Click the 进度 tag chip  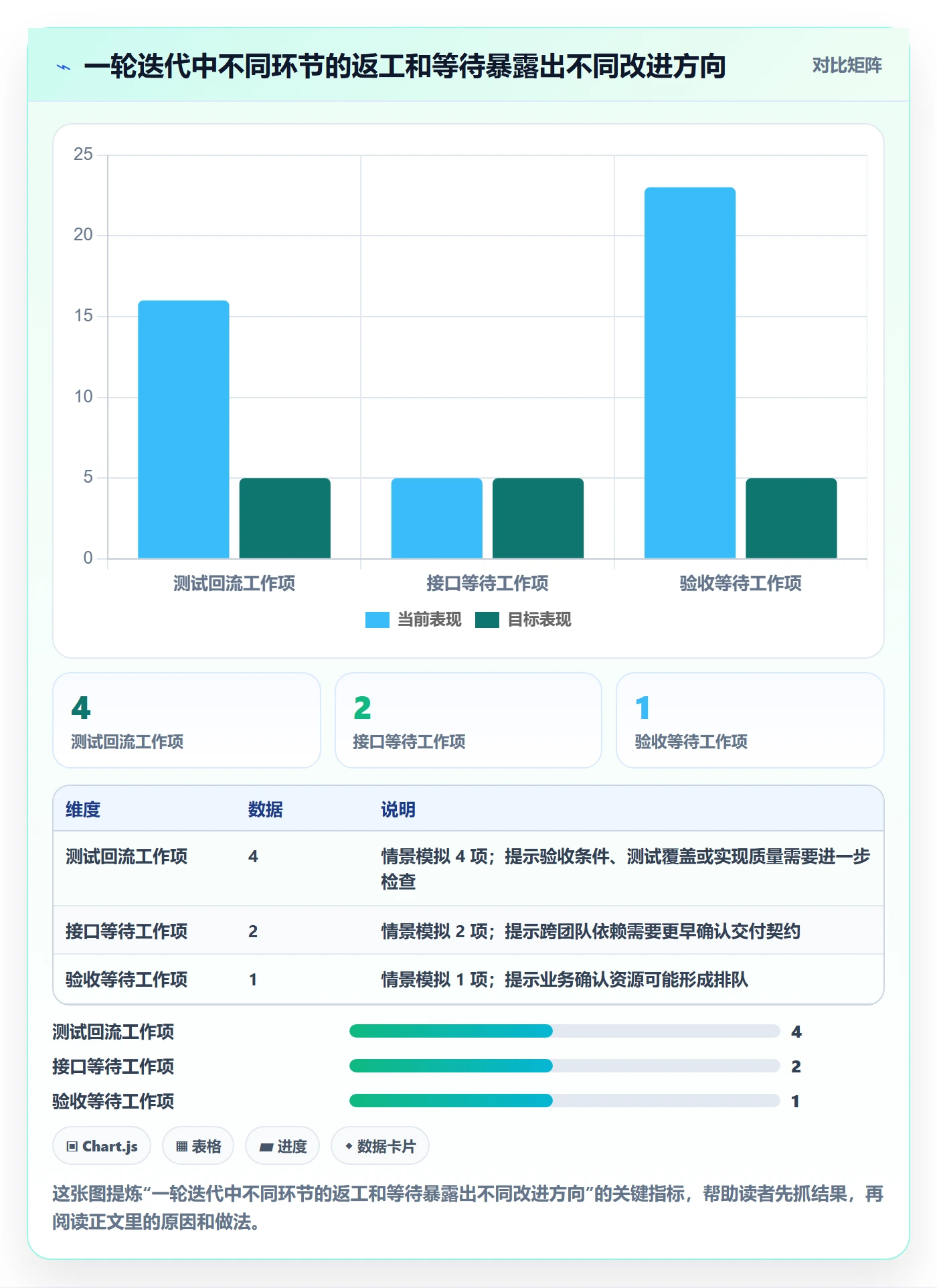pos(282,1146)
